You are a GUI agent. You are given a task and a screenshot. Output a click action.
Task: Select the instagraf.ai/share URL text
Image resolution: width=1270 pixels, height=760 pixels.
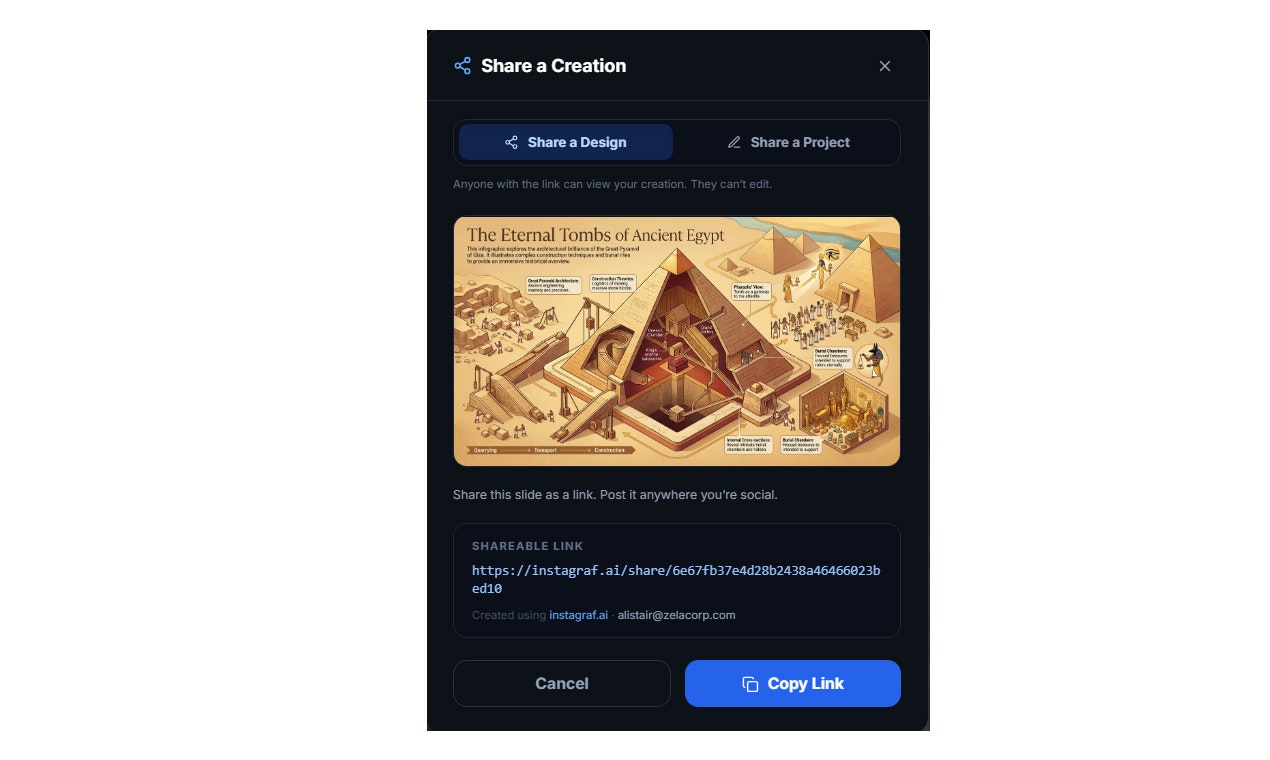click(676, 579)
